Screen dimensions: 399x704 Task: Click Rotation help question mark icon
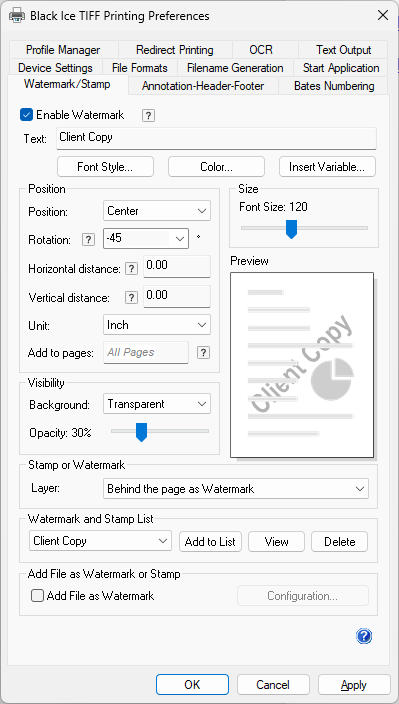tap(88, 240)
